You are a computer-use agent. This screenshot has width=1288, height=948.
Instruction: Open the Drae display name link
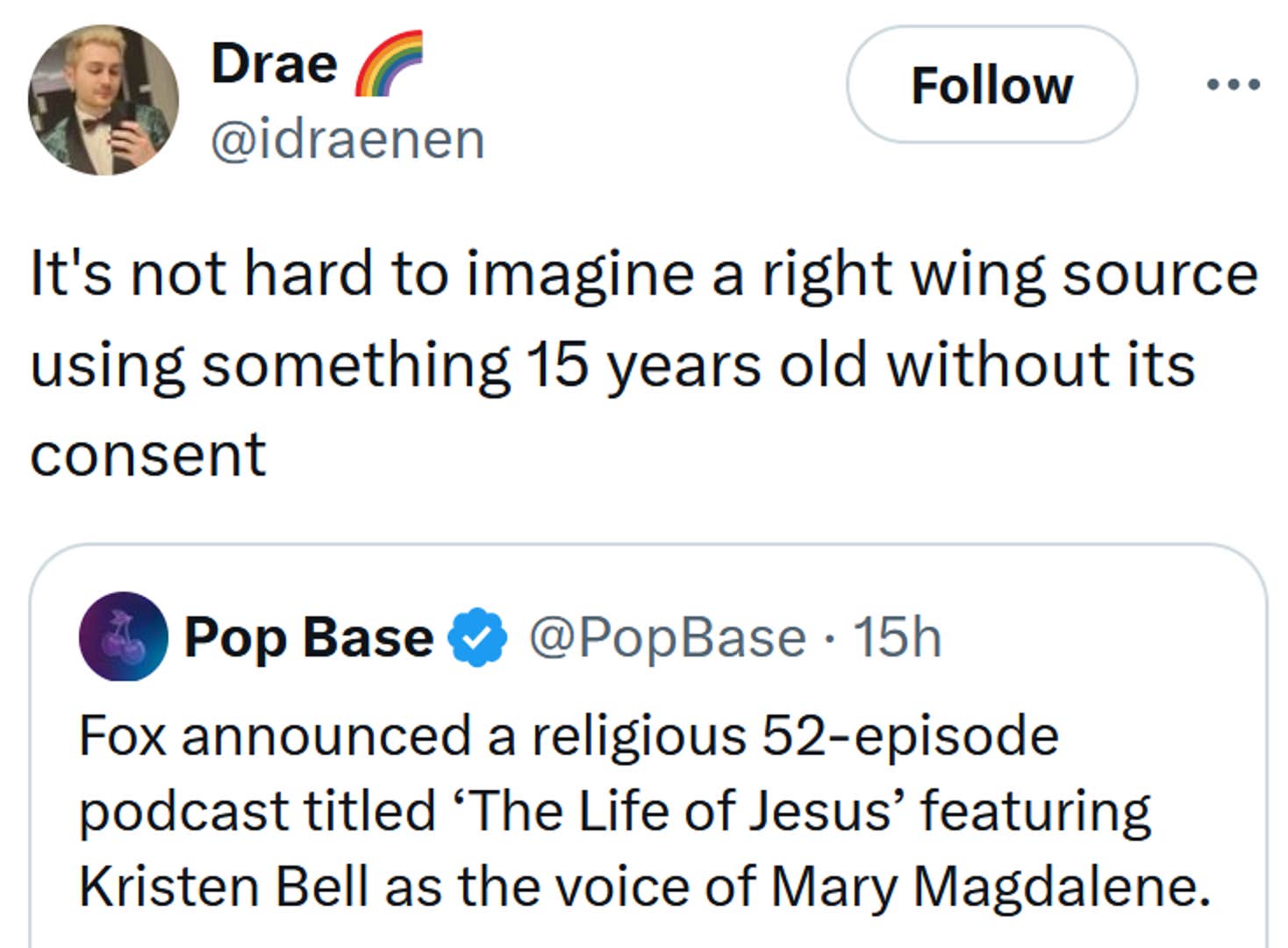tap(274, 64)
